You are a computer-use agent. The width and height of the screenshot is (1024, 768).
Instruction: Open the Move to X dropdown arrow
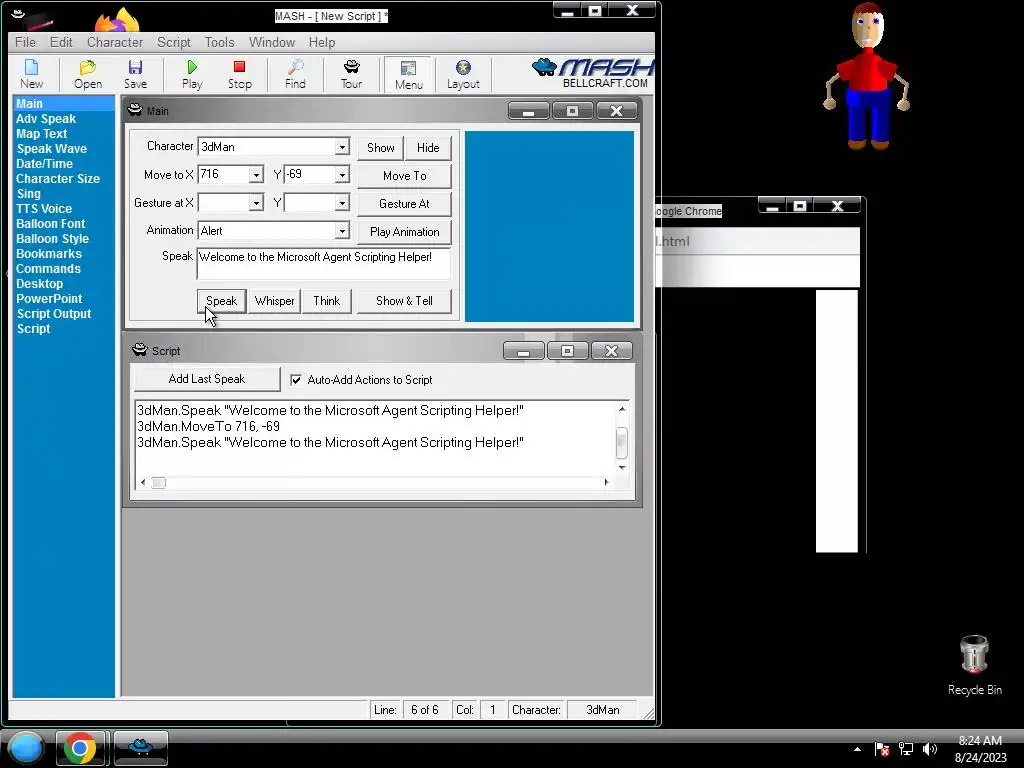click(x=256, y=175)
